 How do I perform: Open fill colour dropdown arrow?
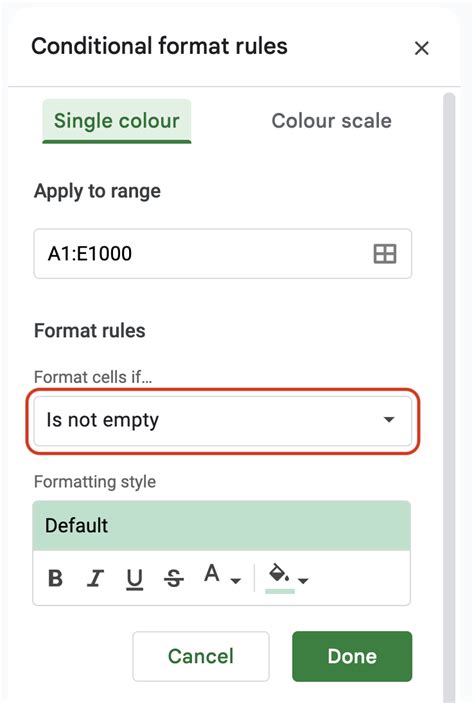pyautogui.click(x=303, y=581)
